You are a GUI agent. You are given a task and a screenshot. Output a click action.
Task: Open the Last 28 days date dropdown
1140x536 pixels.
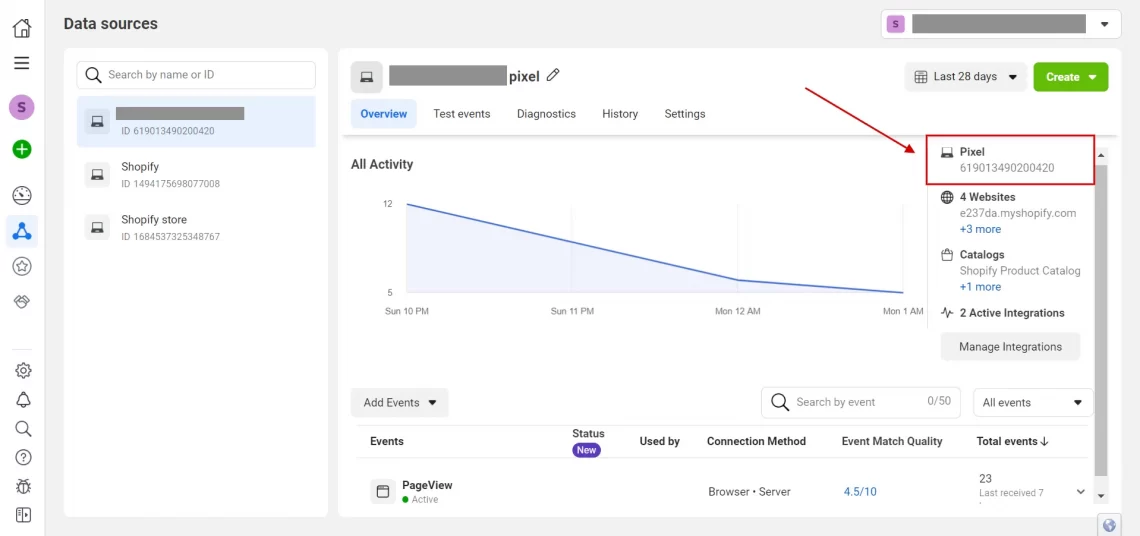pos(965,77)
